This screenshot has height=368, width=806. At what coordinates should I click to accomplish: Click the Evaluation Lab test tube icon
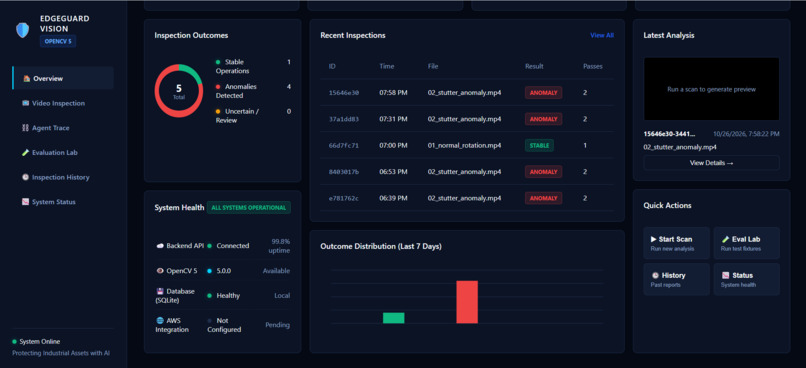(x=25, y=153)
